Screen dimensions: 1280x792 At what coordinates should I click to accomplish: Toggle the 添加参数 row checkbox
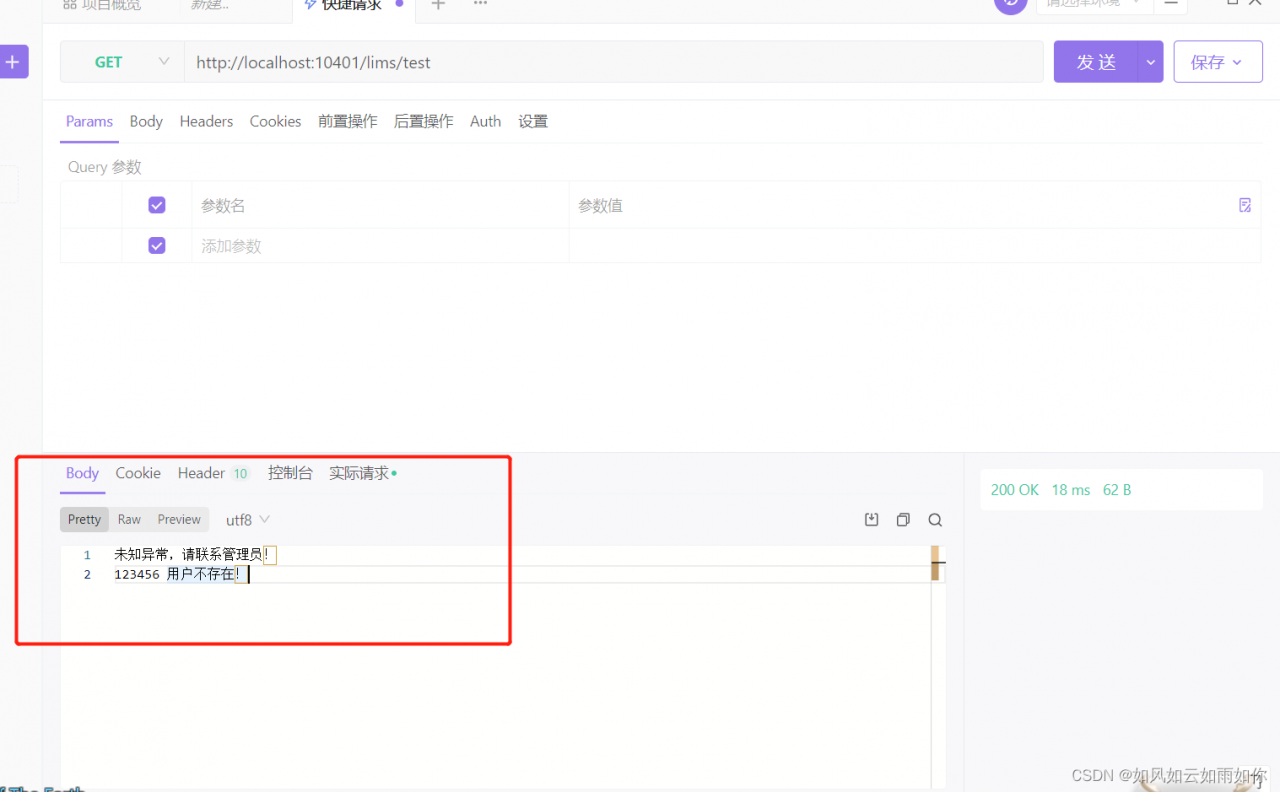tap(157, 245)
